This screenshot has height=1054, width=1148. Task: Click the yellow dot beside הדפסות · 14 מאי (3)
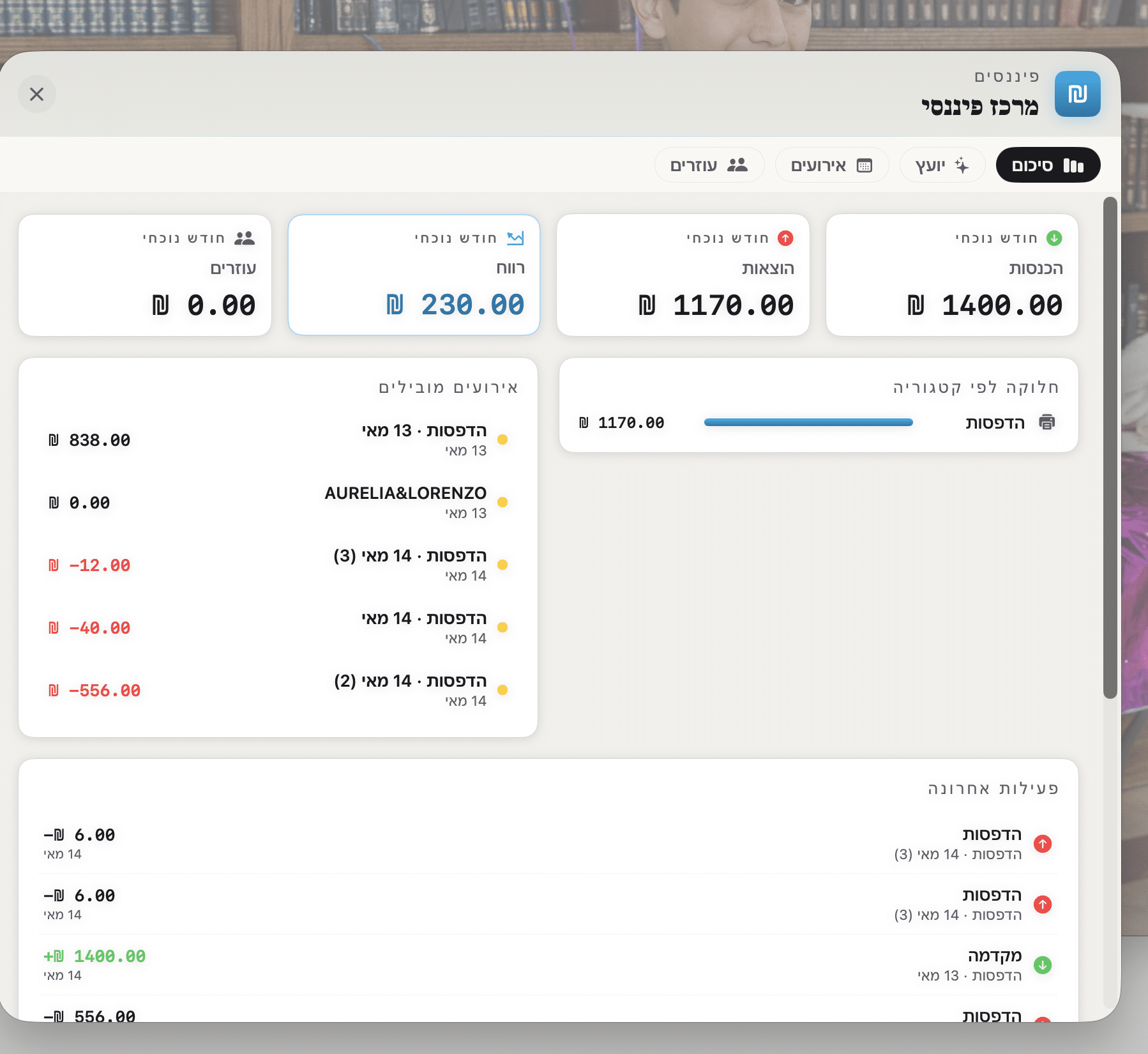pos(502,565)
